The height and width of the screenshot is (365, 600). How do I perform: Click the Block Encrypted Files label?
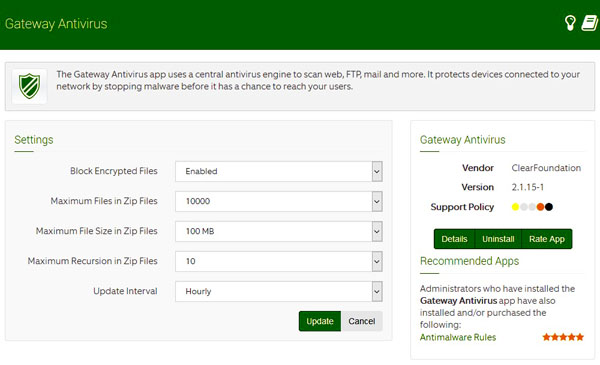[114, 171]
